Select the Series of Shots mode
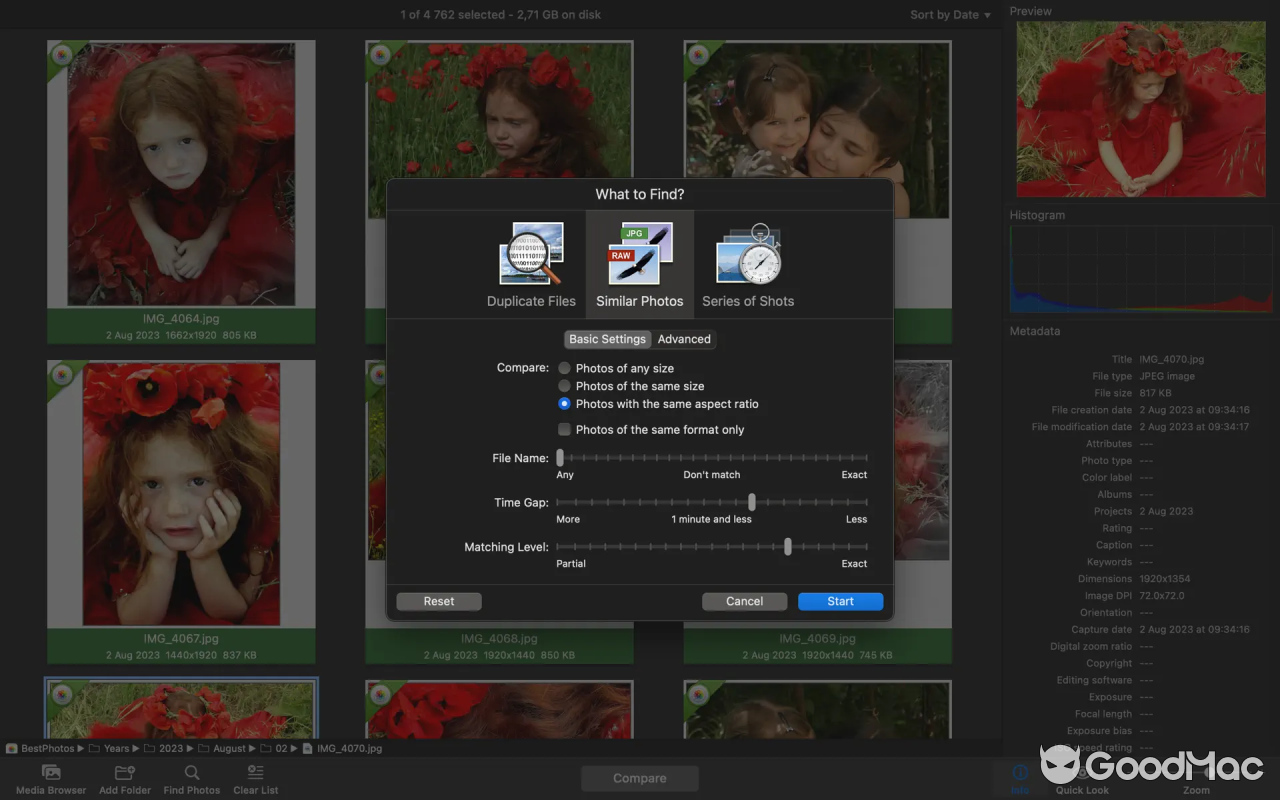1280x800 pixels. click(748, 262)
